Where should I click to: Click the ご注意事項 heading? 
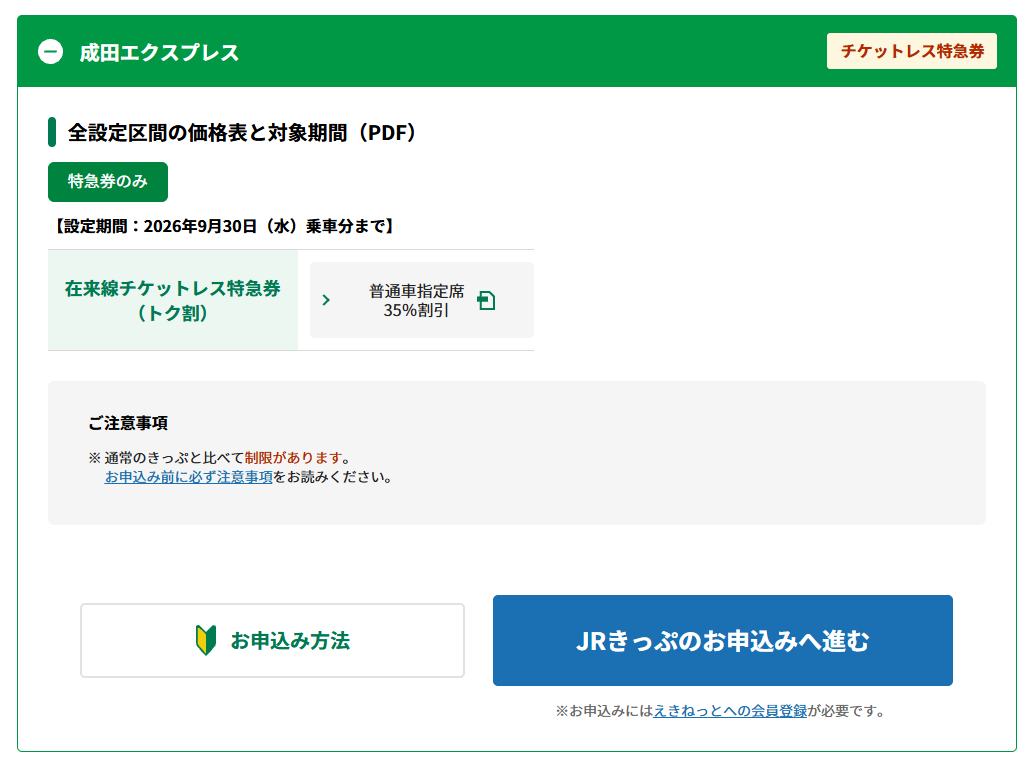(128, 423)
